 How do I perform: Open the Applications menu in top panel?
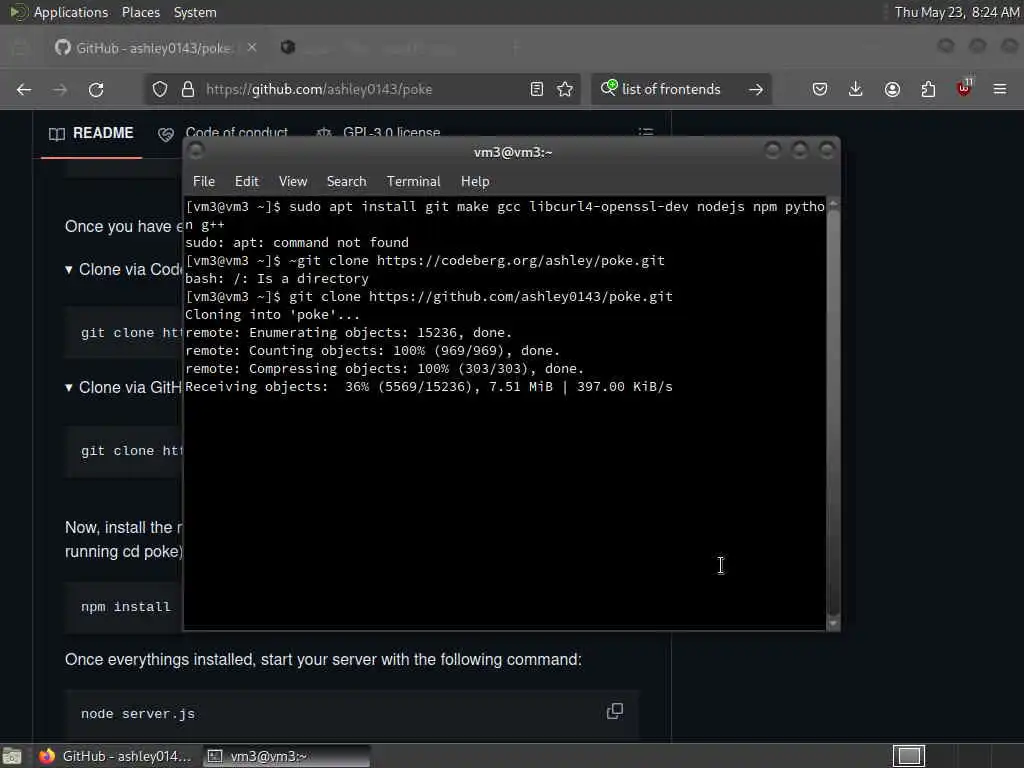pyautogui.click(x=71, y=12)
